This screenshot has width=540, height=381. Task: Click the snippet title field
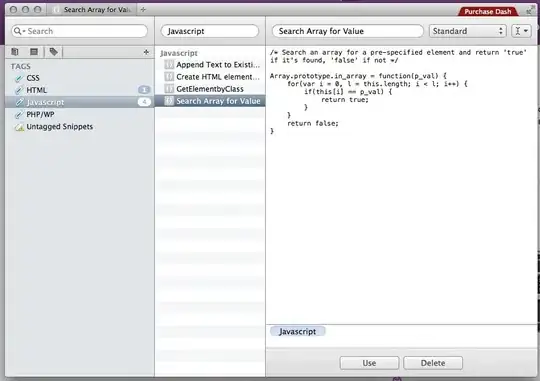click(x=348, y=31)
